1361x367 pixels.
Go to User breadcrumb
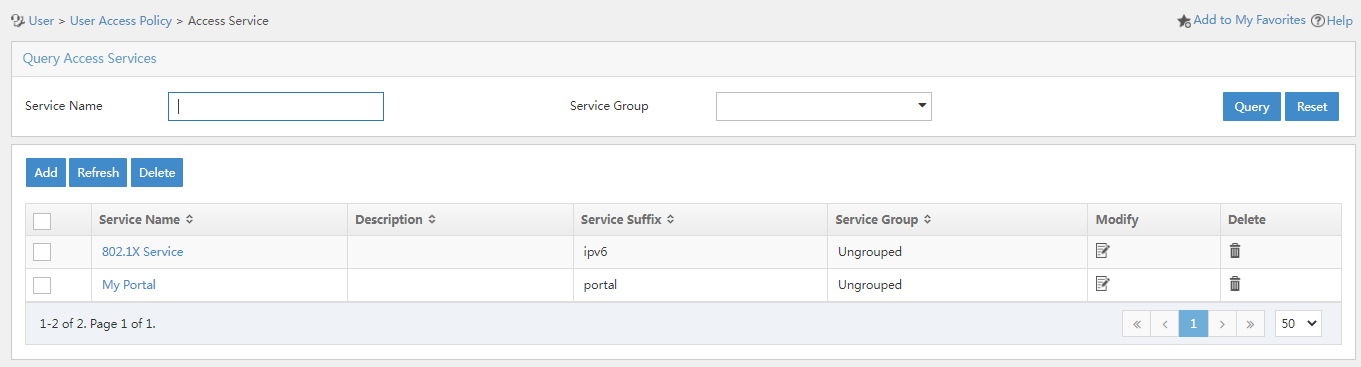point(41,20)
